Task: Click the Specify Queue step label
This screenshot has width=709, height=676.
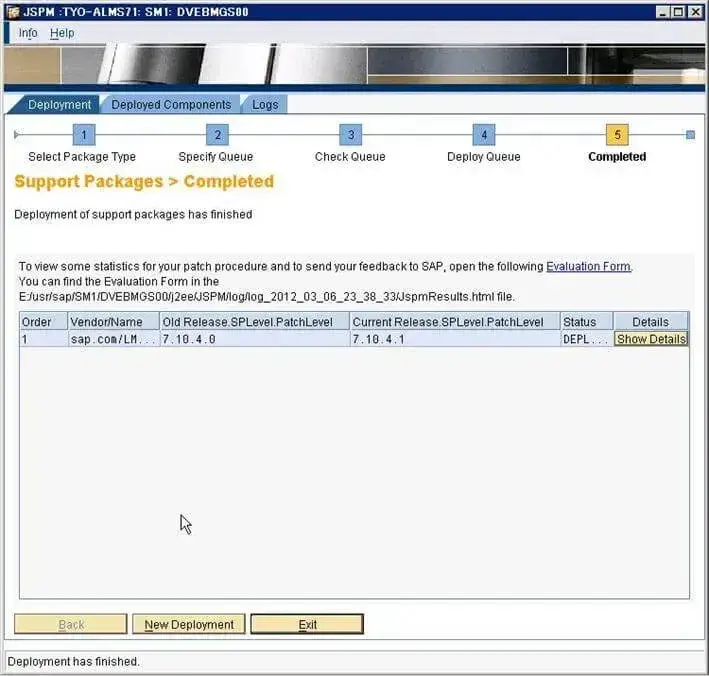Action: (216, 157)
